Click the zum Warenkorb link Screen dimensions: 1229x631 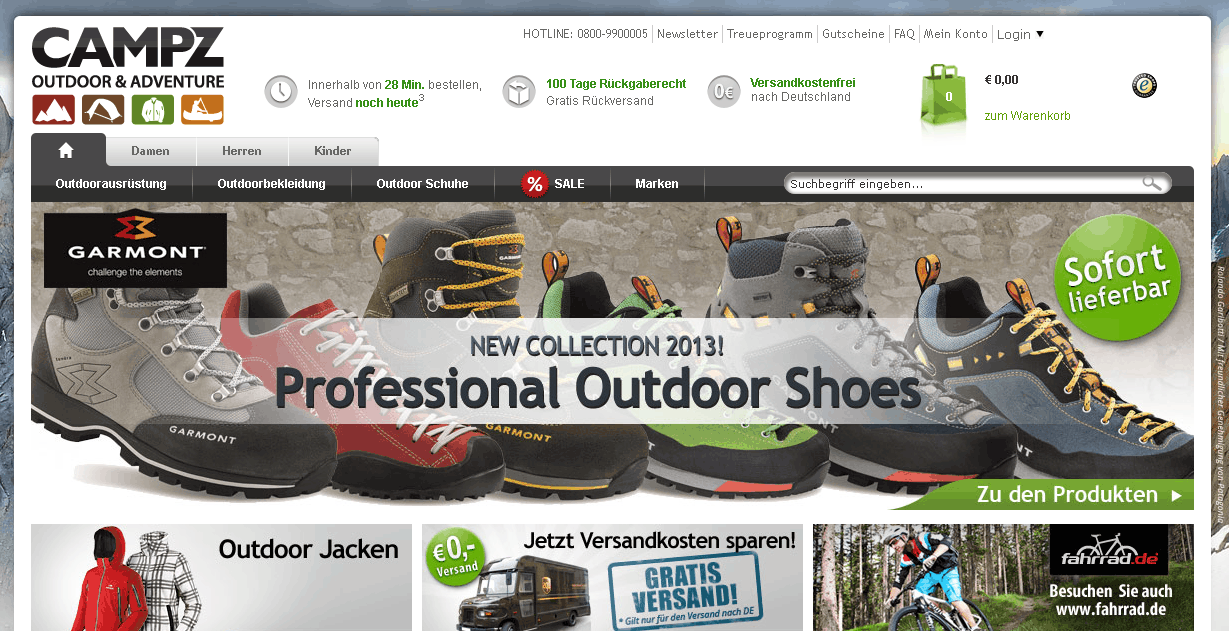point(1028,116)
